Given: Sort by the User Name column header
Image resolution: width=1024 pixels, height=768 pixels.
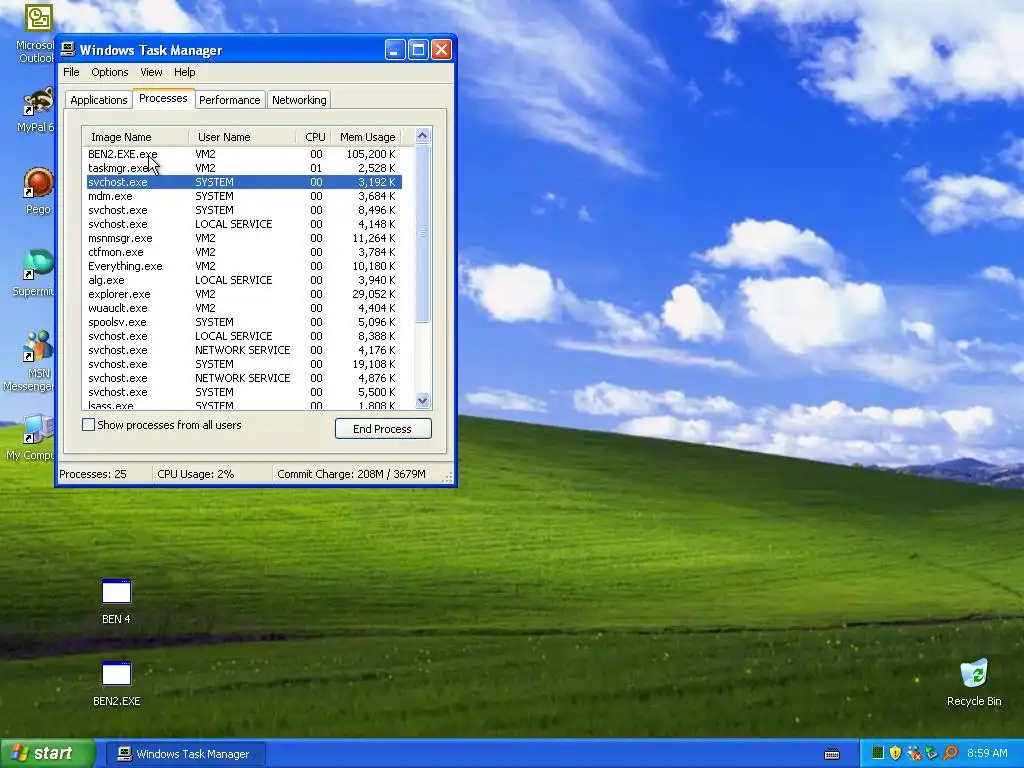Looking at the screenshot, I should click(x=242, y=136).
